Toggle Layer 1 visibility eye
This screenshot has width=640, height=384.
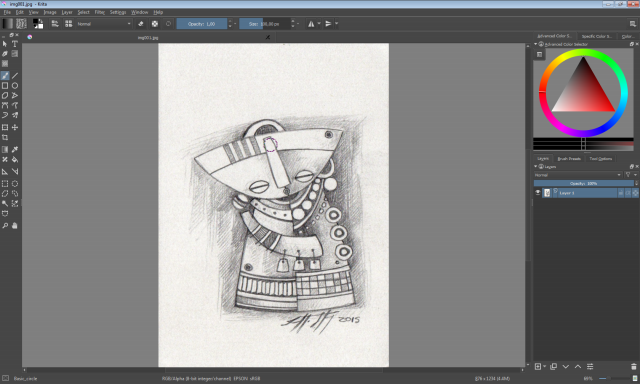[538, 193]
